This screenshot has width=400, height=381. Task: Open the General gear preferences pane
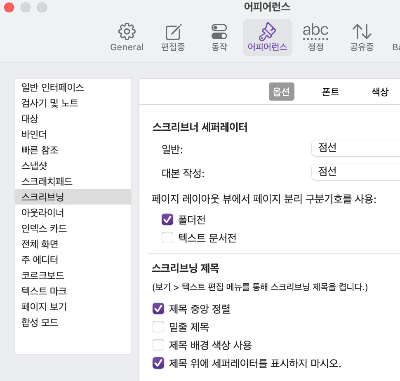coord(127,37)
